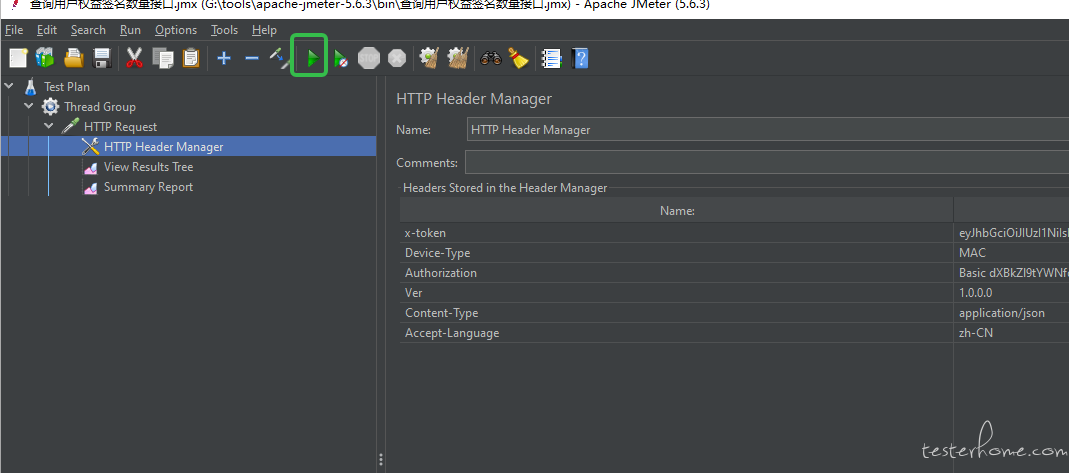Collapse the HTTP Request node
1069x473 pixels.
coord(49,127)
